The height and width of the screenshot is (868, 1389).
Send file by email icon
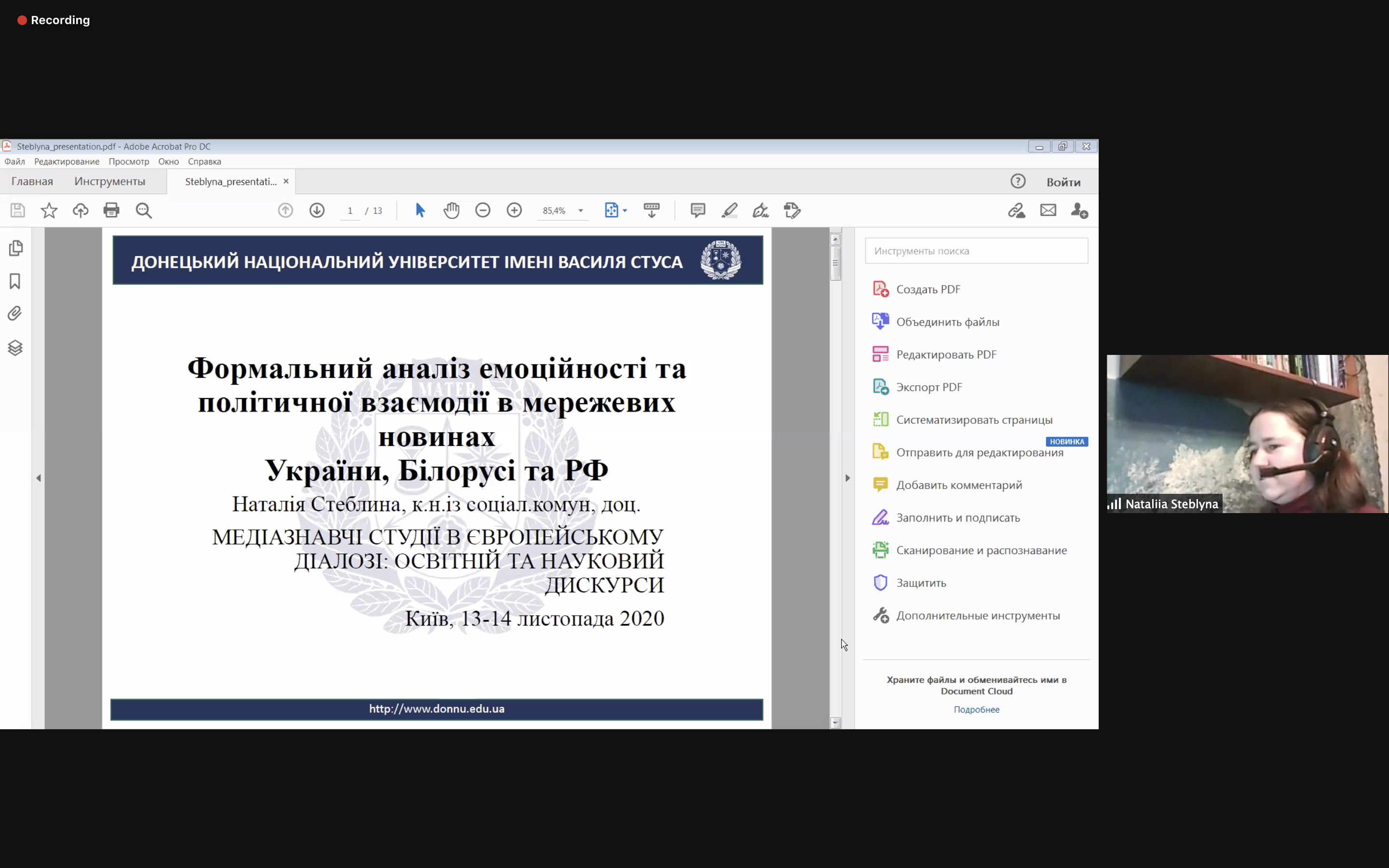(1048, 210)
